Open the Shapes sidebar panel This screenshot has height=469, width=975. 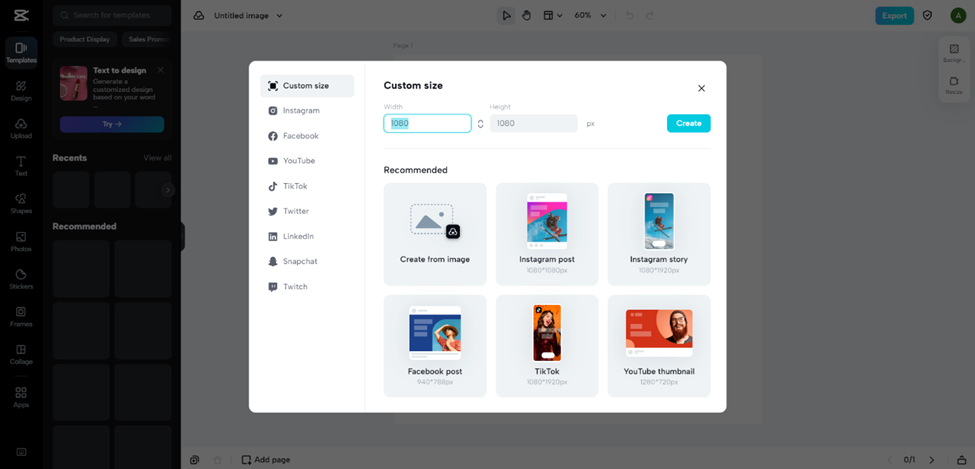point(21,203)
